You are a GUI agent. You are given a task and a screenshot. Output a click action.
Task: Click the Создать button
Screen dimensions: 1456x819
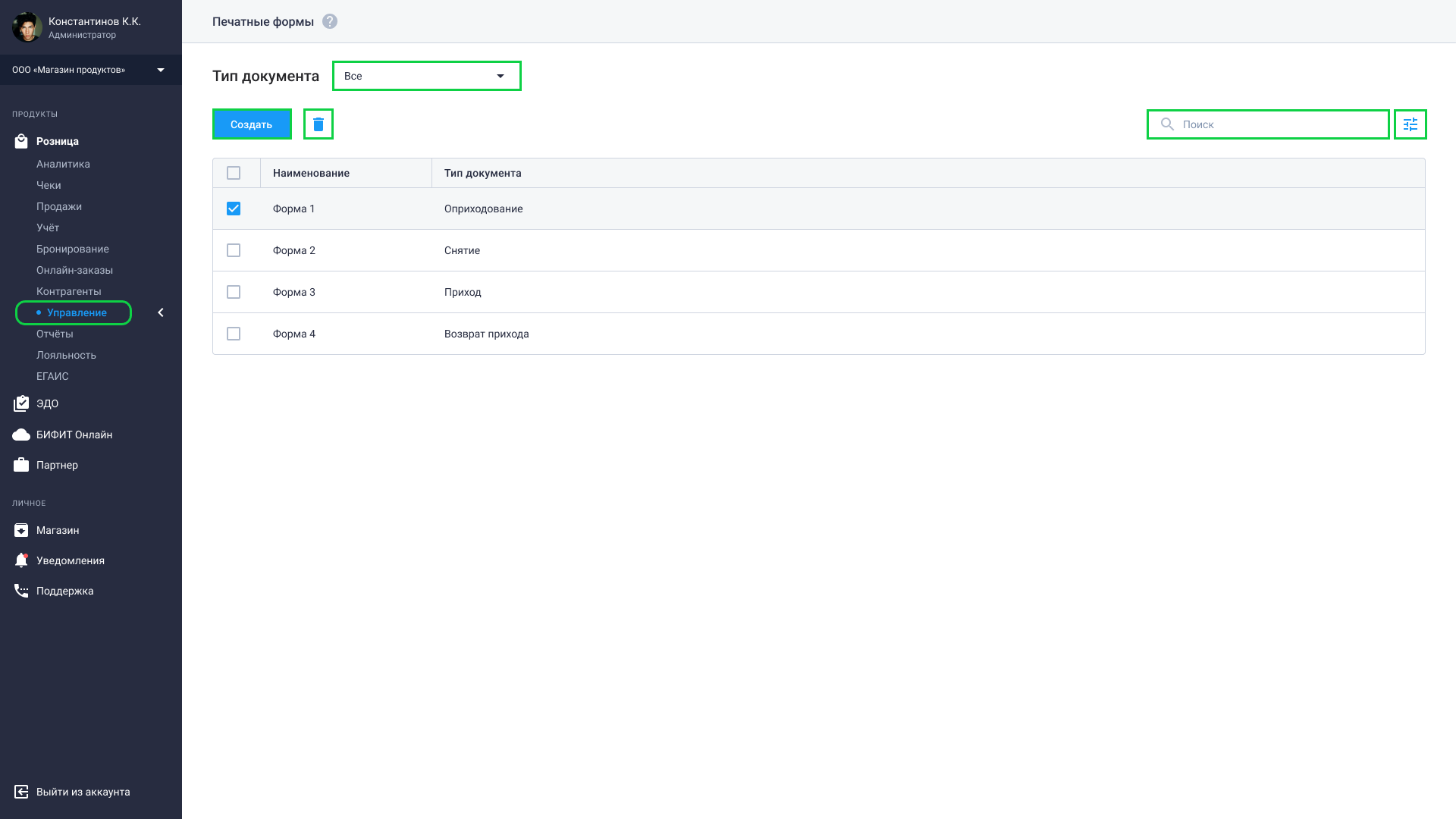(x=252, y=124)
